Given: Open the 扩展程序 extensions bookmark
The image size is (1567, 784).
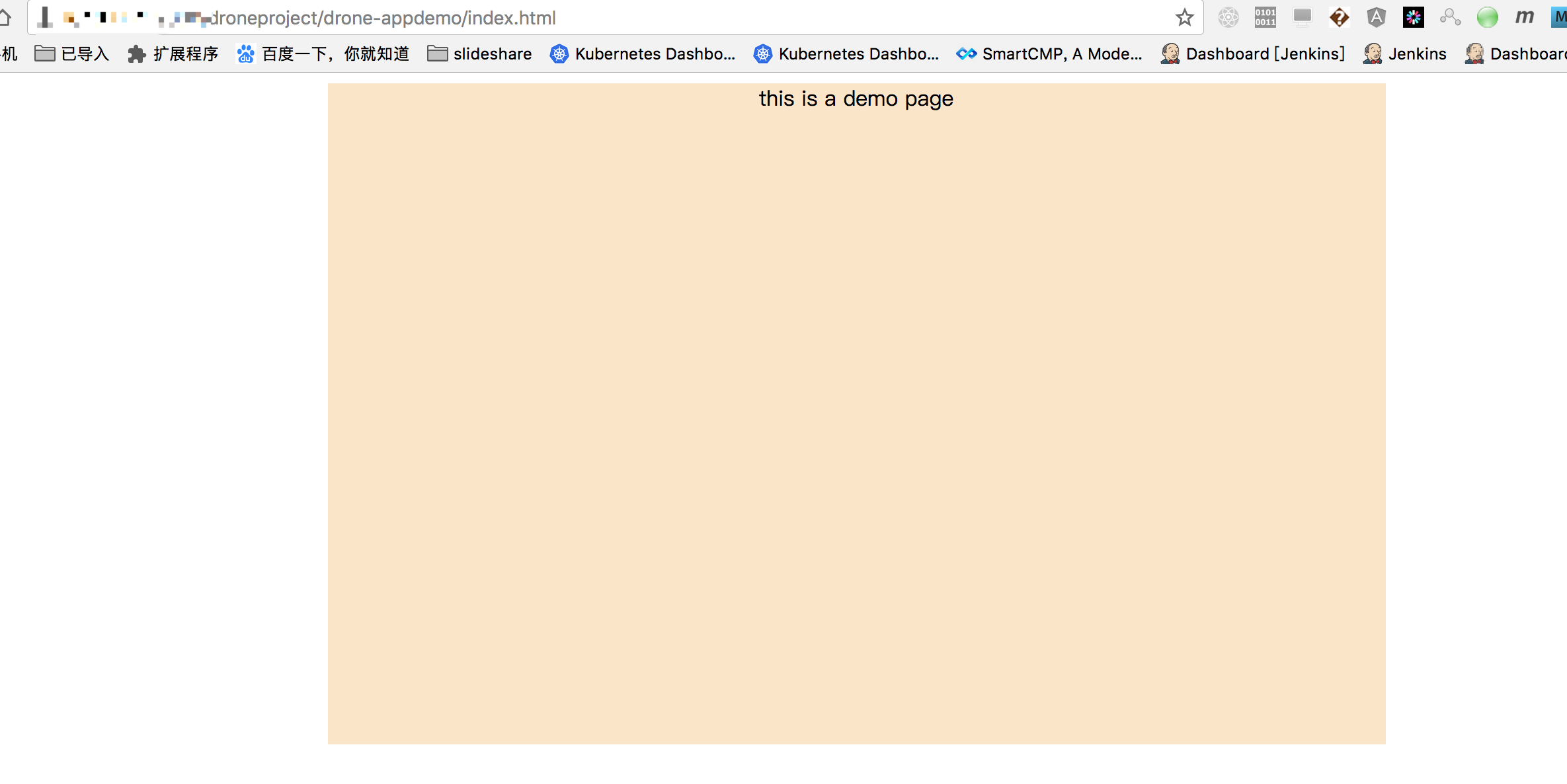Looking at the screenshot, I should 173,54.
